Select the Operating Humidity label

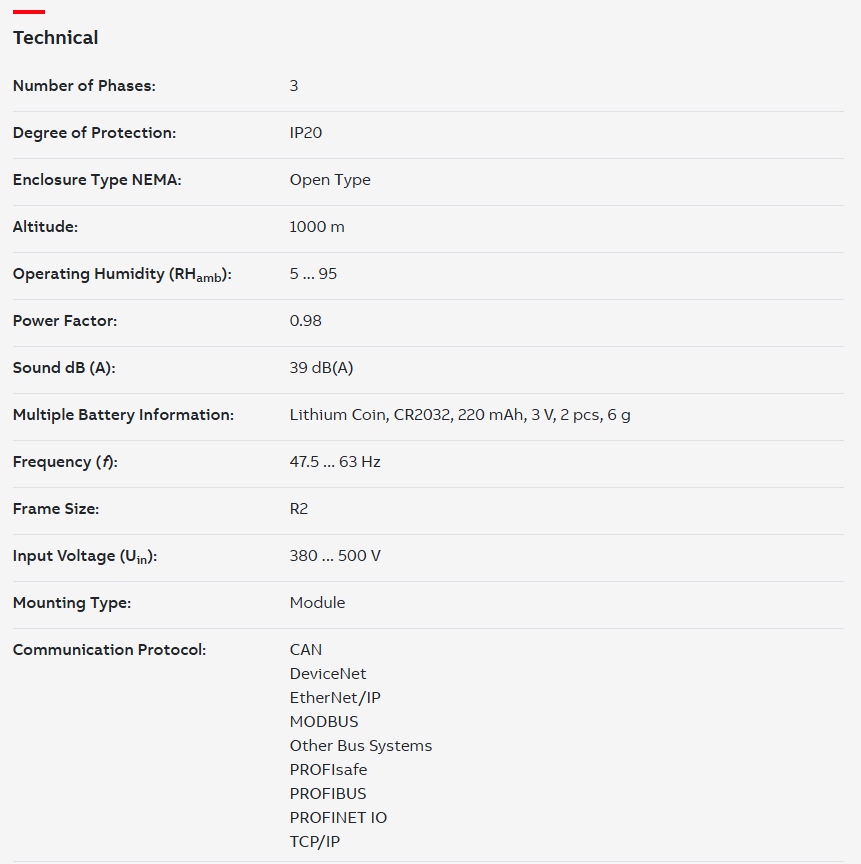[x=122, y=274]
